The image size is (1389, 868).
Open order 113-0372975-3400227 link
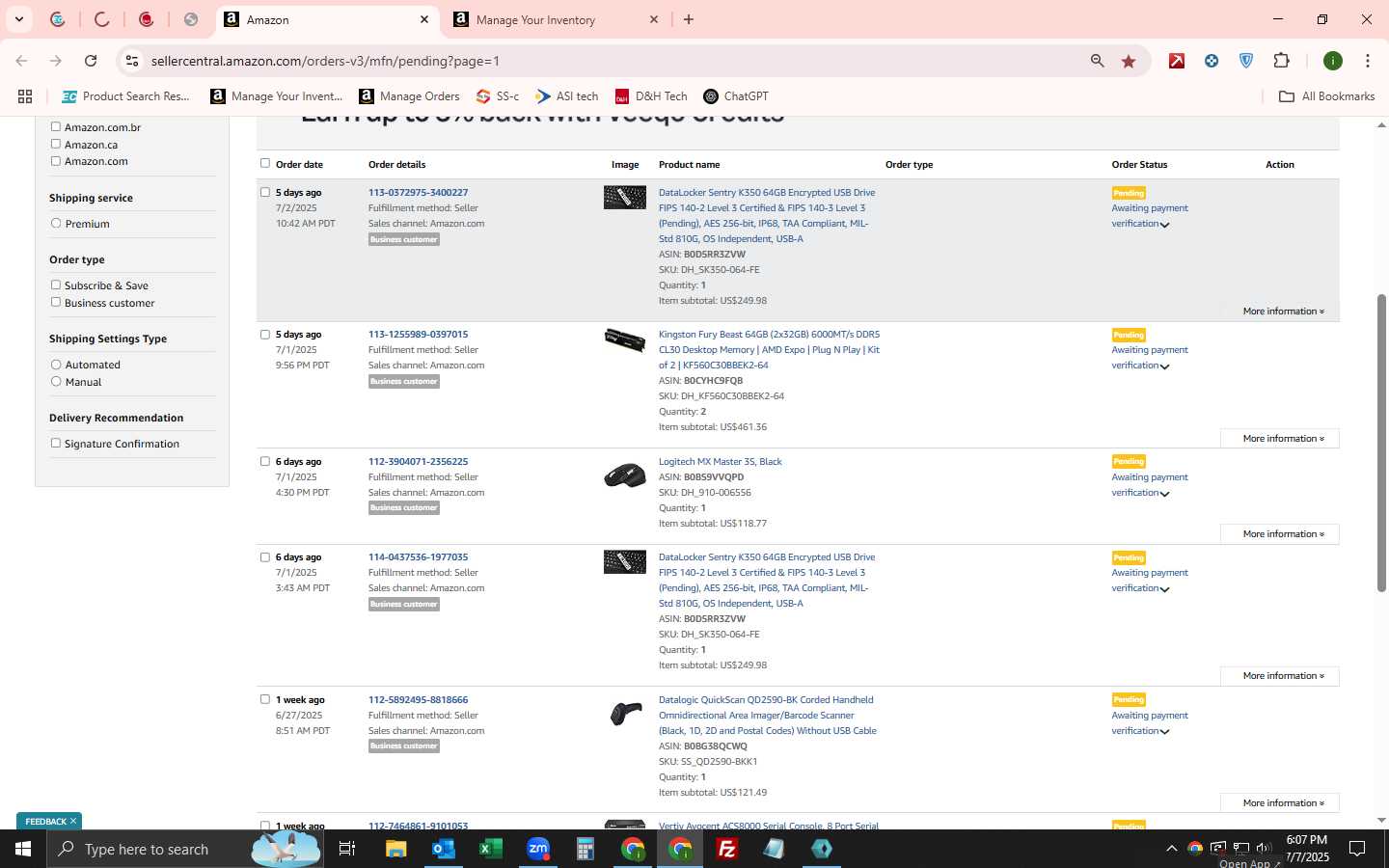418,192
